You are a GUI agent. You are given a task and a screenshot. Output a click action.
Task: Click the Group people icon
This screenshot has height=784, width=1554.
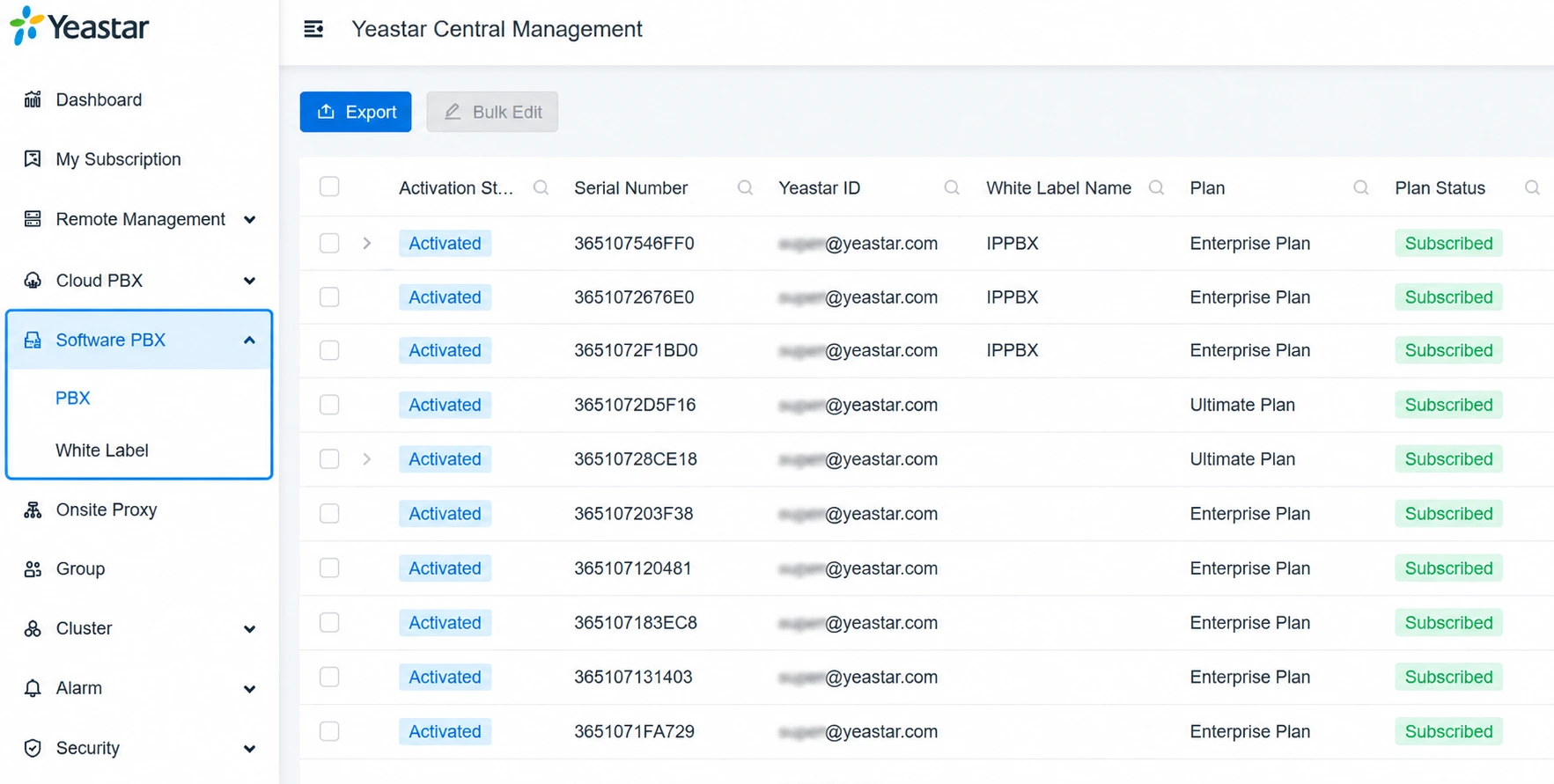[x=33, y=569]
